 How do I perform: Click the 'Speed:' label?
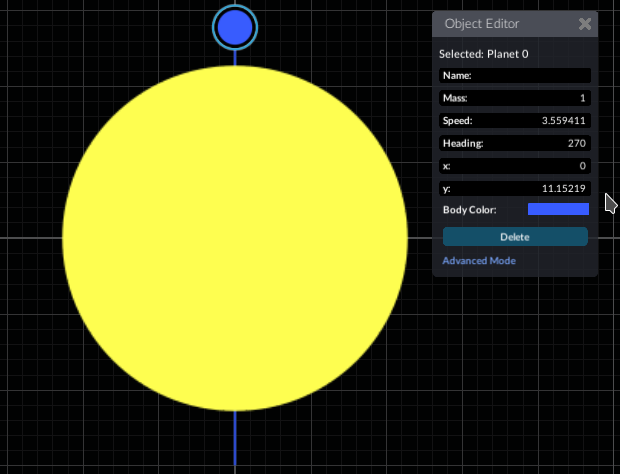pyautogui.click(x=457, y=120)
